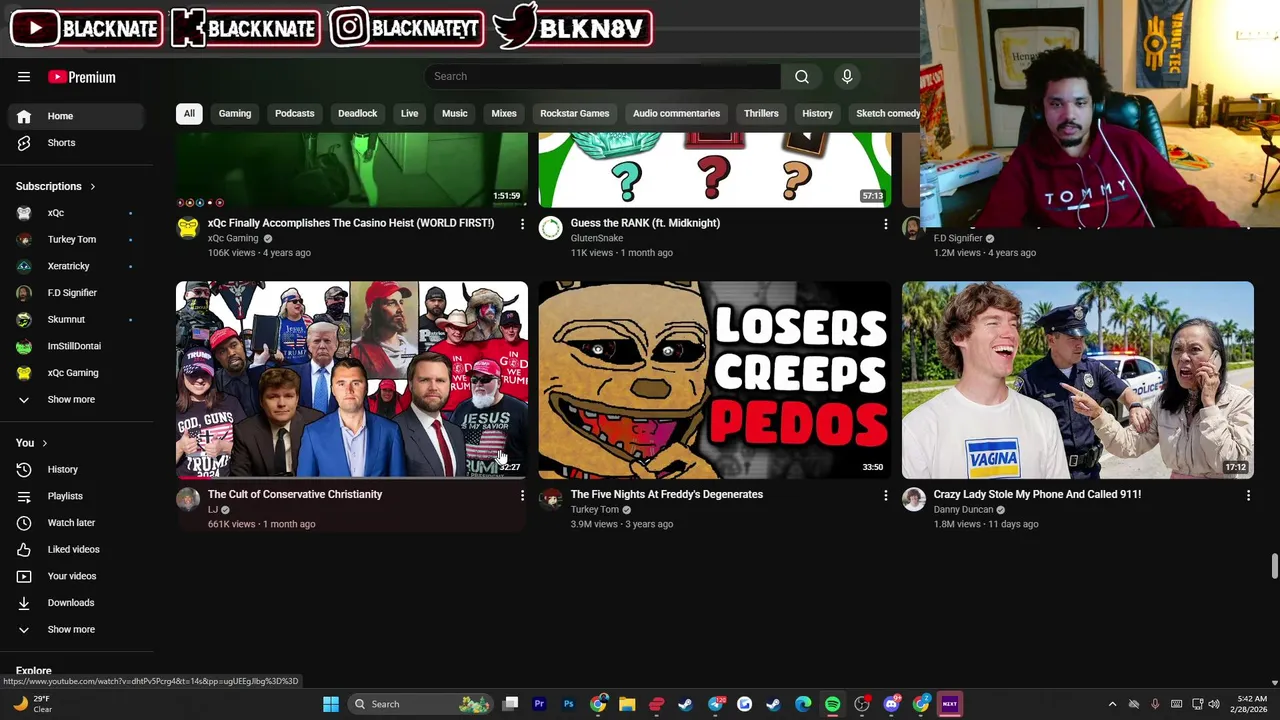Select the Sketch comedy filter chip
1280x720 pixels.
[x=886, y=114]
